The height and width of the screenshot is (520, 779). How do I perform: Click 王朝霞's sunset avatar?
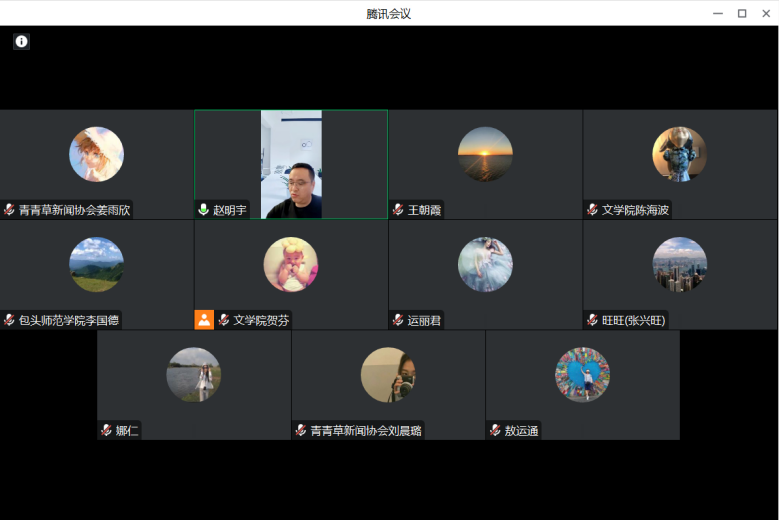[485, 154]
